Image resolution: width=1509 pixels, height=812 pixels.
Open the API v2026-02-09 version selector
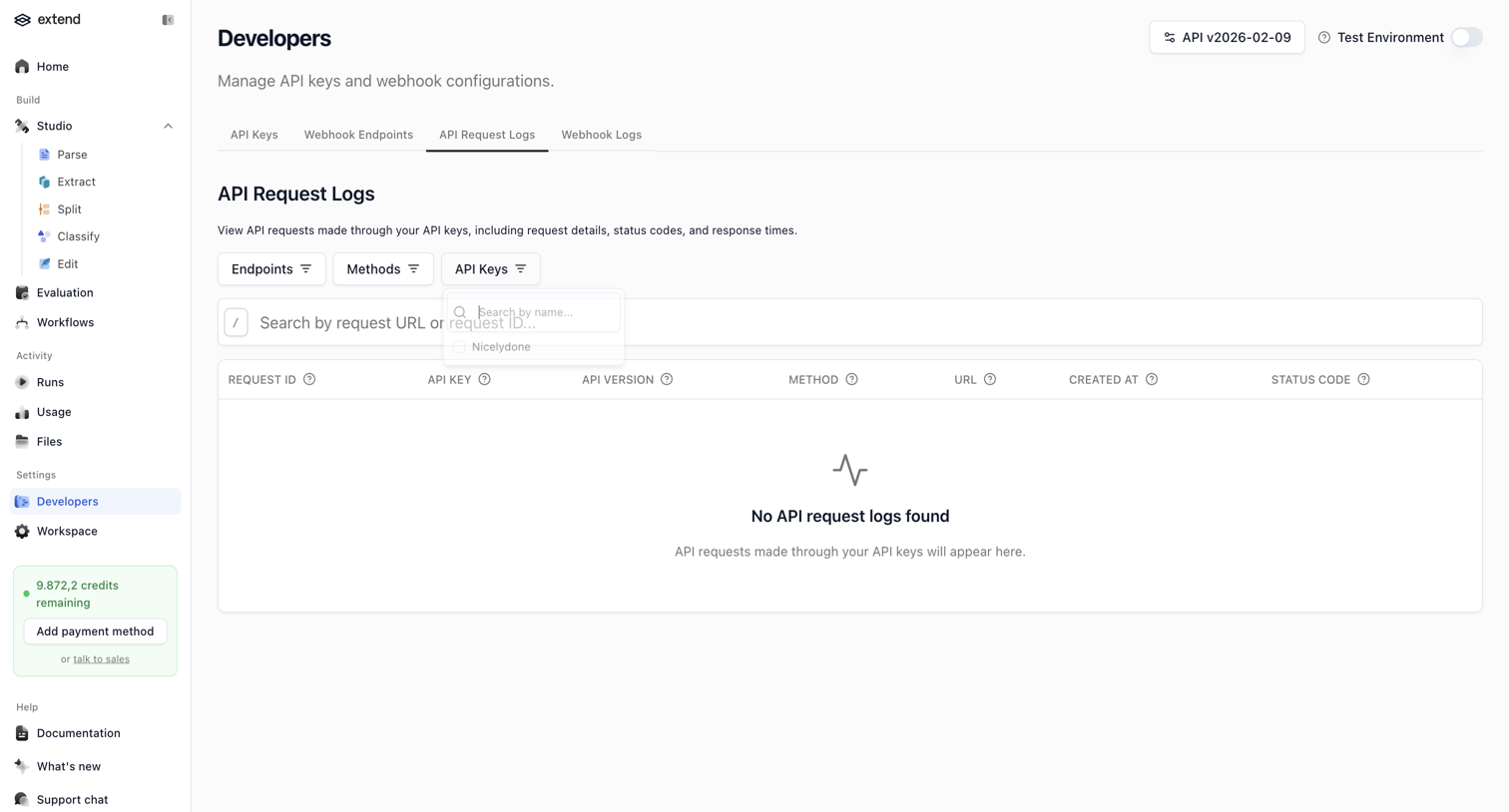click(x=1227, y=38)
